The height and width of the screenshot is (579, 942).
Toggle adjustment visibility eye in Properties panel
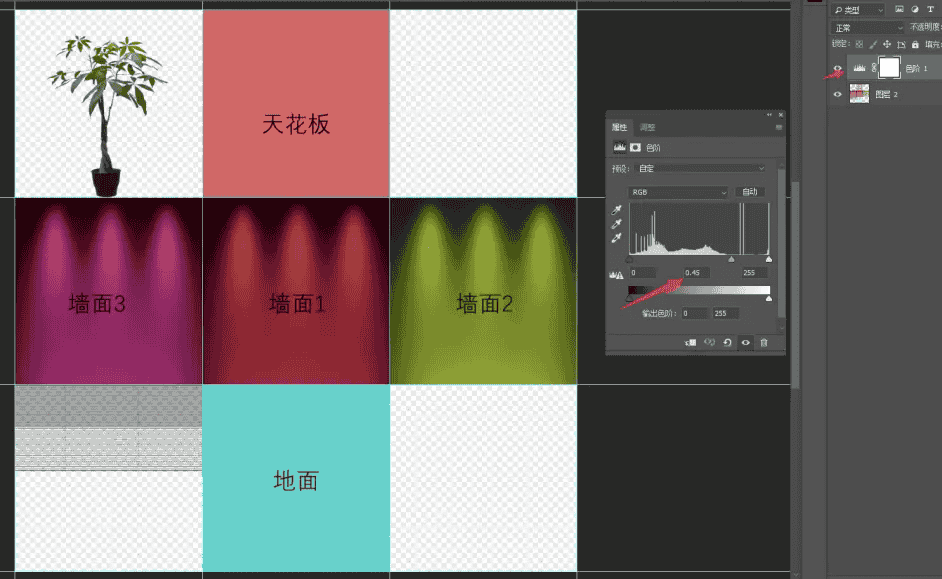(x=745, y=342)
